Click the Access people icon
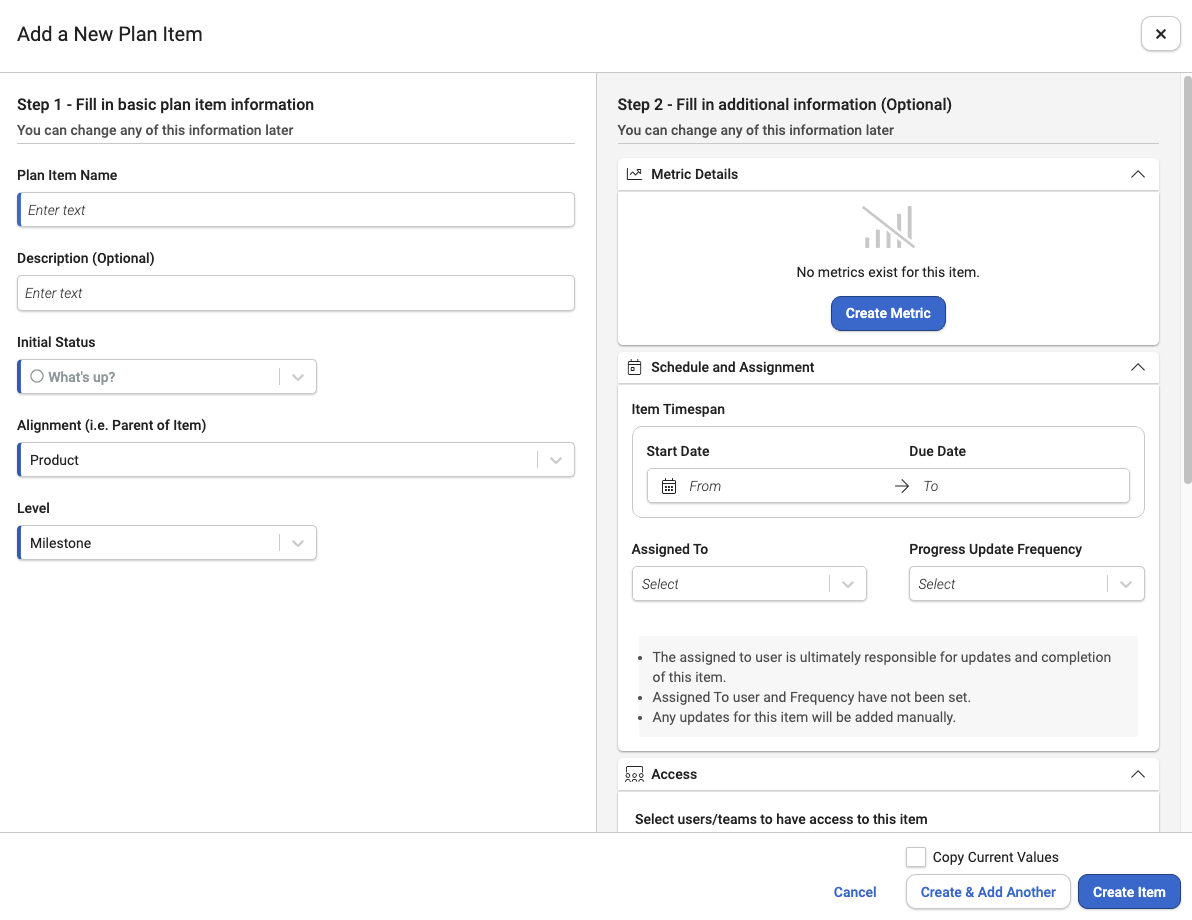The height and width of the screenshot is (920, 1192). click(634, 774)
